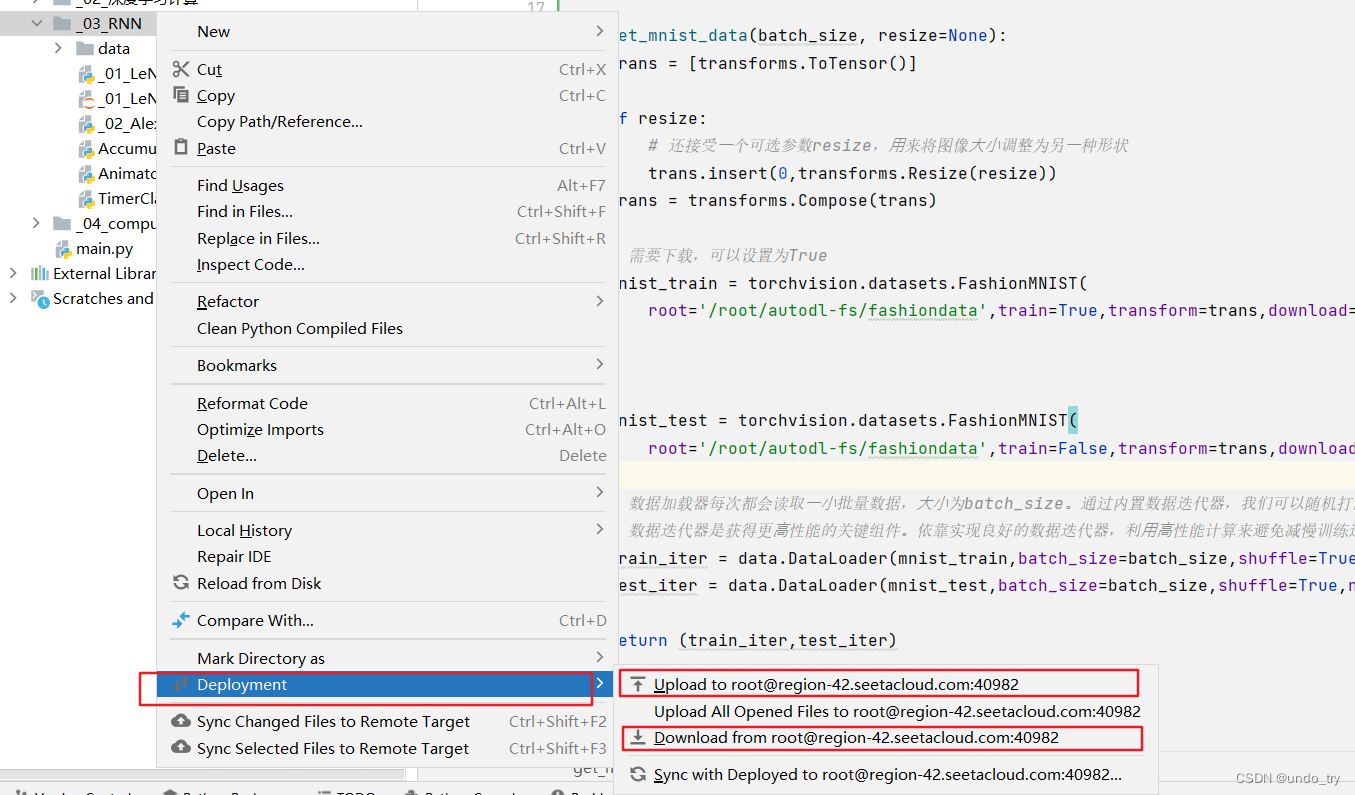
Task: Click the mnist_test FashionMNIST code line
Action: (x=847, y=420)
